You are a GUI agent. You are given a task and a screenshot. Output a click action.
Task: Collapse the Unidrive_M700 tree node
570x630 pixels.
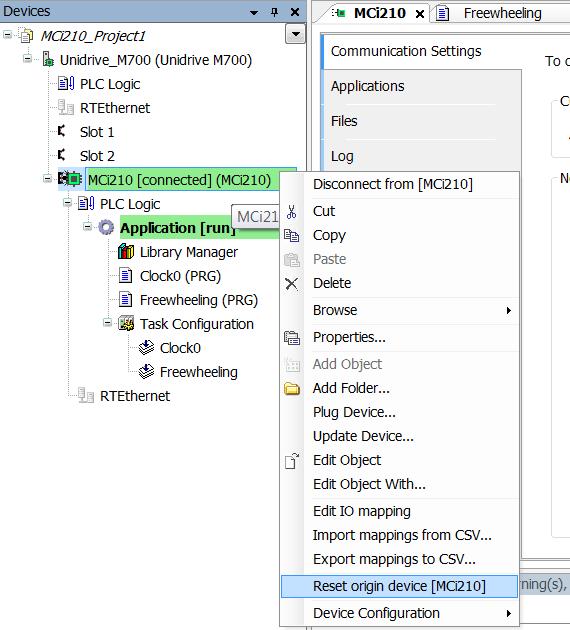click(27, 59)
